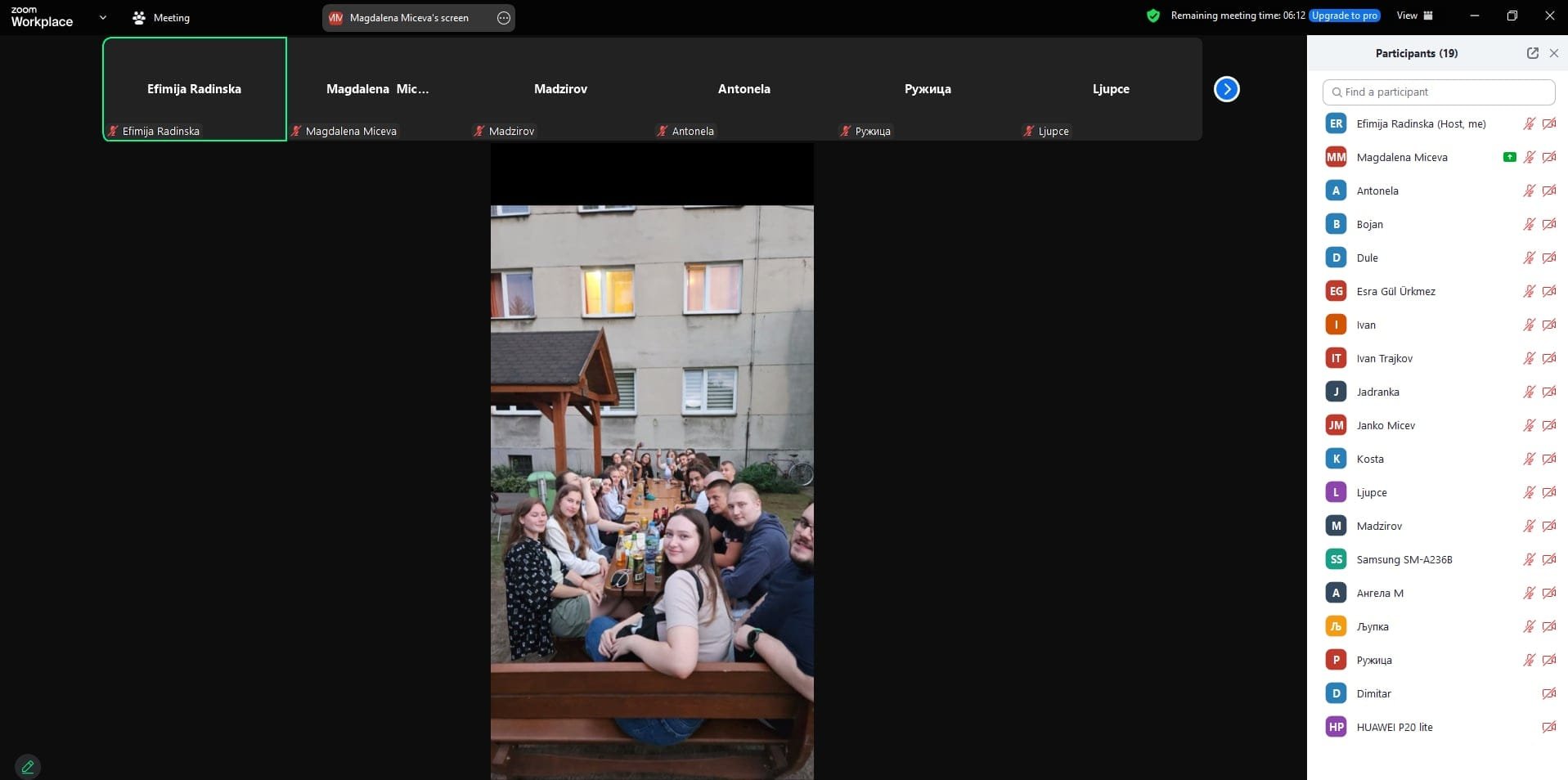Click Ljupce's video-off icon in list
Image resolution: width=1568 pixels, height=780 pixels.
[1549, 493]
